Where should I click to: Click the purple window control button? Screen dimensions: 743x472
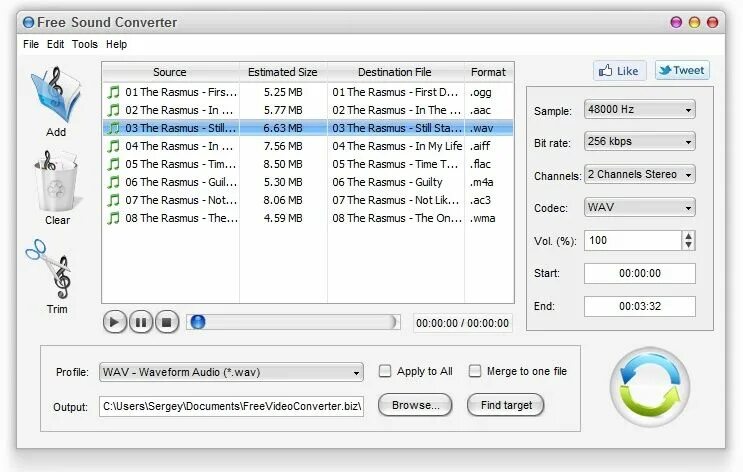676,22
